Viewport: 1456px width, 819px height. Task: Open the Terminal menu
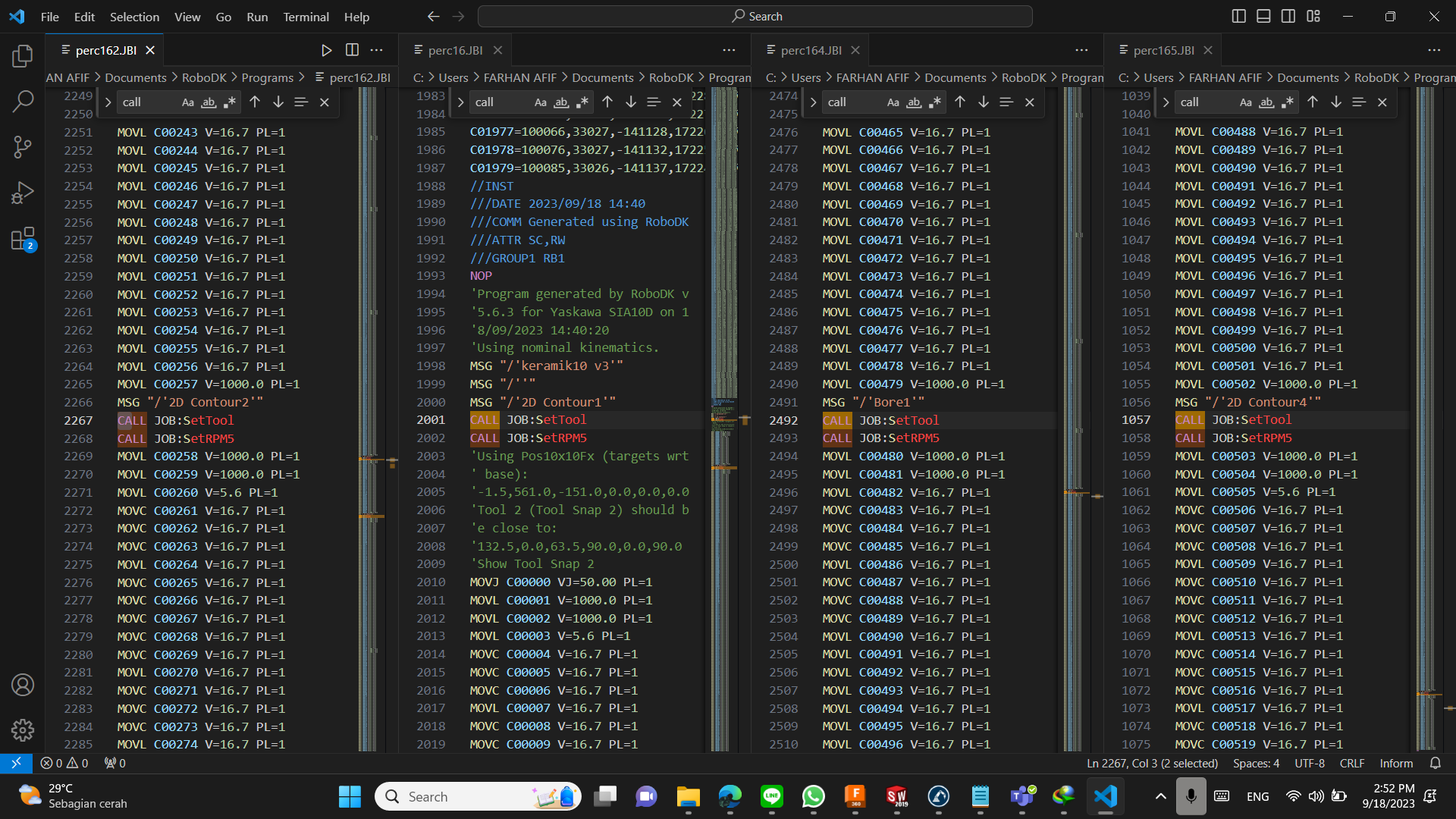[306, 17]
